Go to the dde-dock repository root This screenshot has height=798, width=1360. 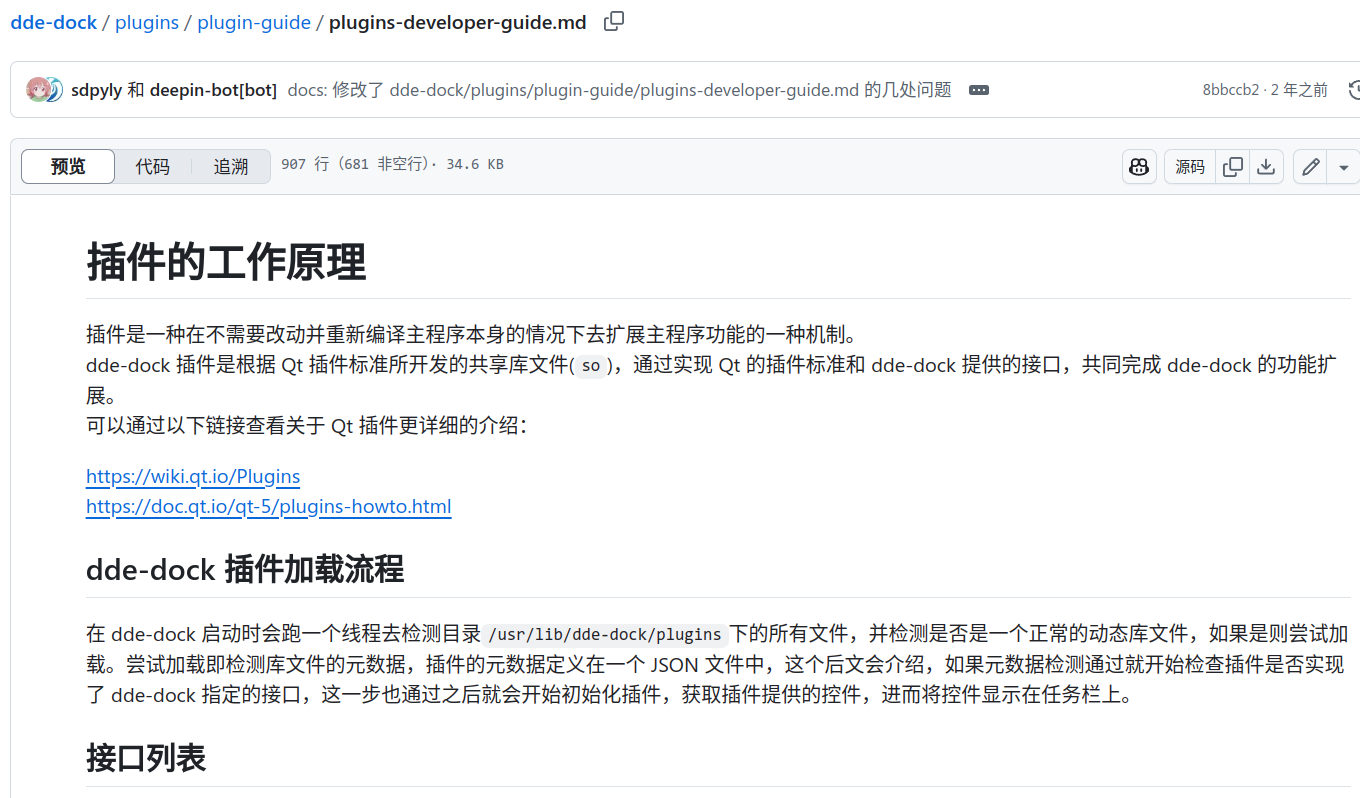tap(54, 22)
